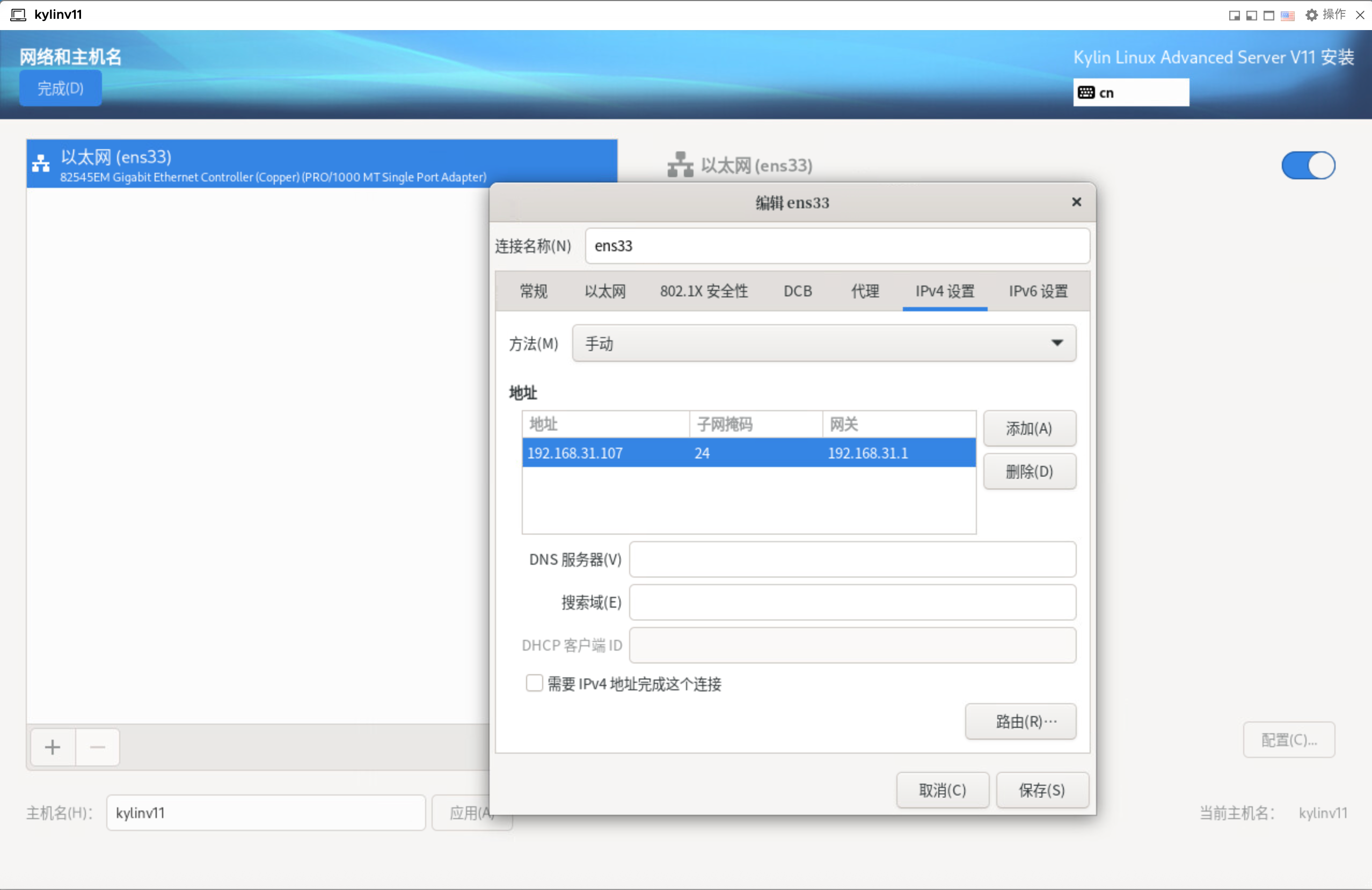Click the plus add-connection icon

(53, 747)
